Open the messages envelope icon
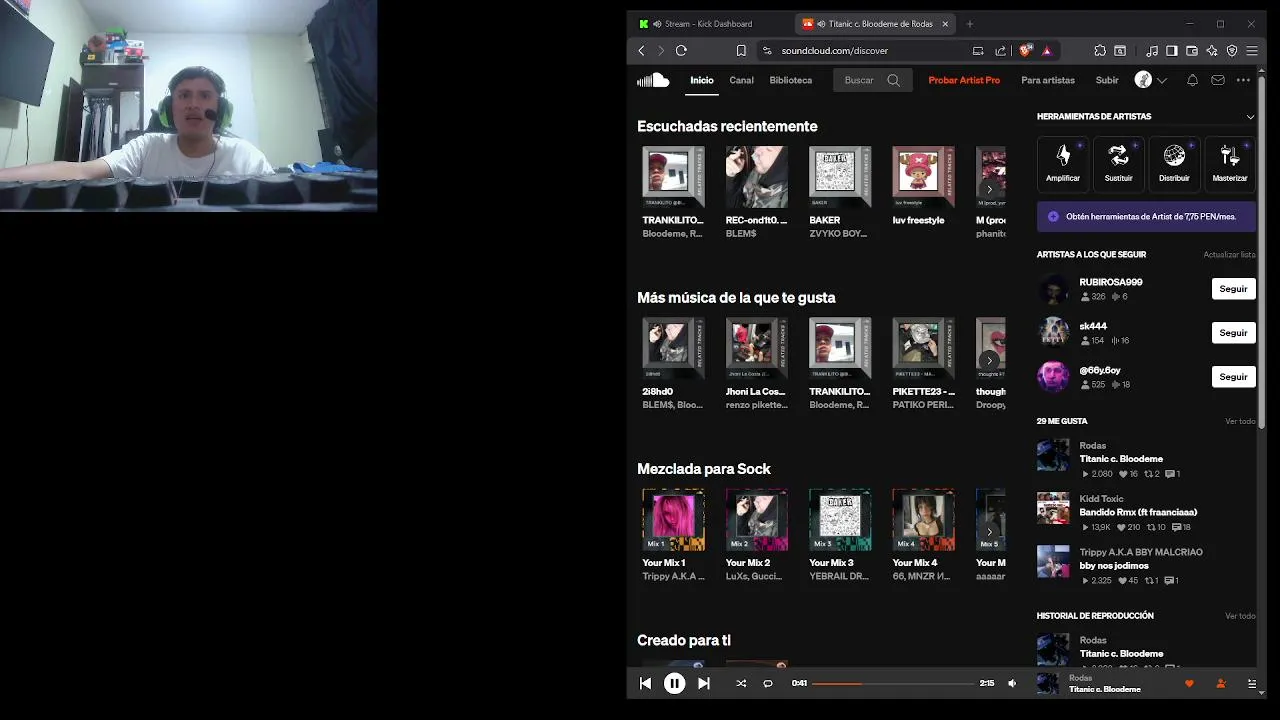This screenshot has width=1280, height=720. [x=1218, y=80]
